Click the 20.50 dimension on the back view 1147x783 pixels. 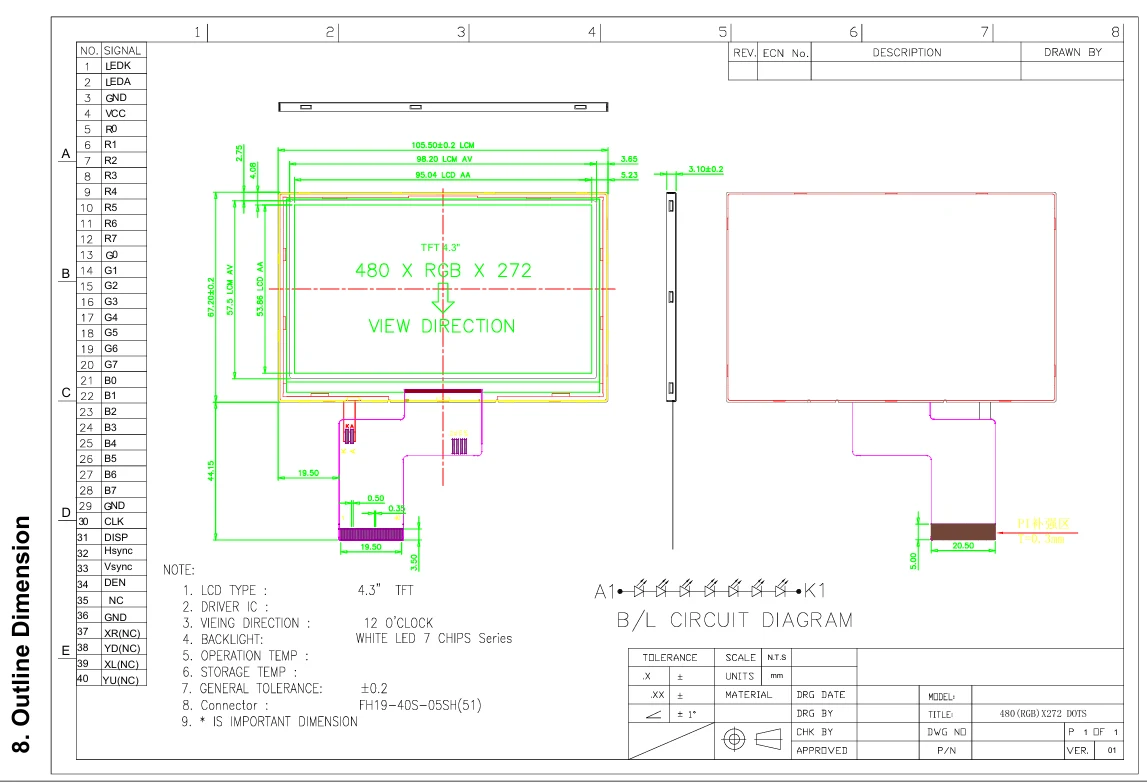962,546
